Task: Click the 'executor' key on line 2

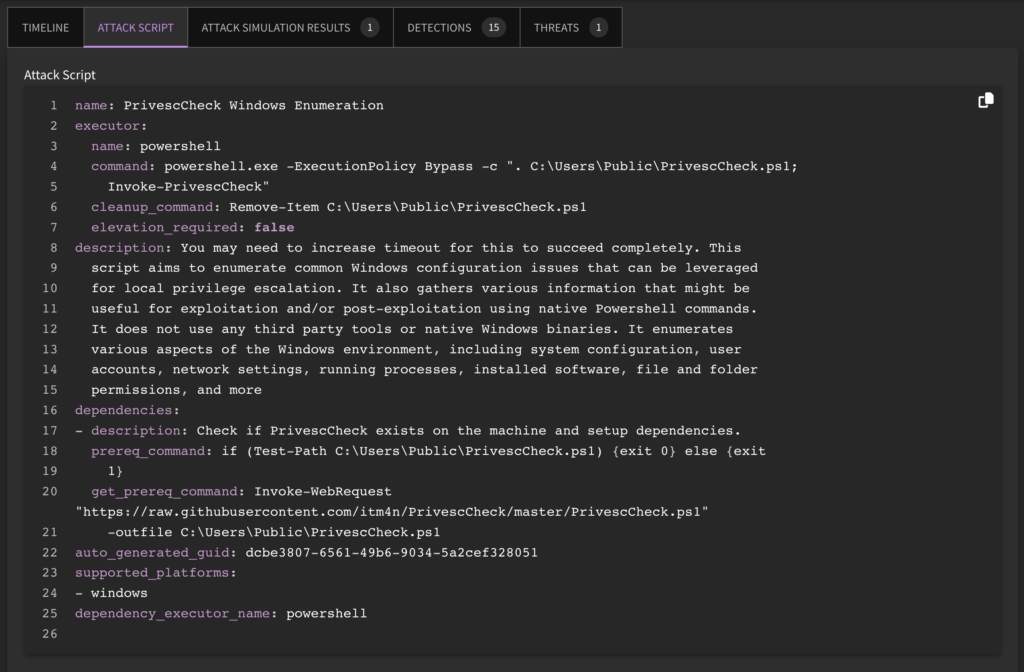Action: click(x=107, y=126)
